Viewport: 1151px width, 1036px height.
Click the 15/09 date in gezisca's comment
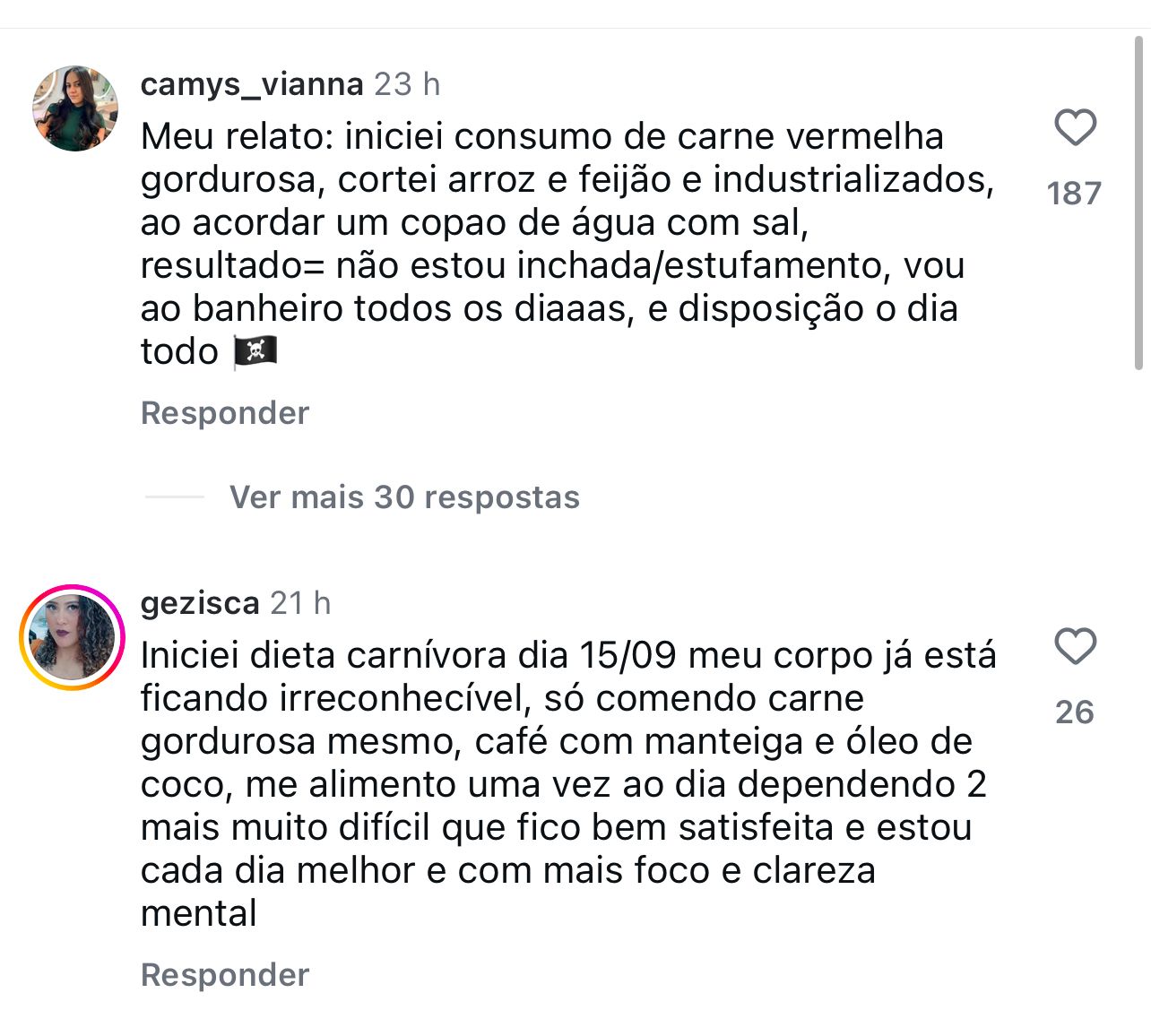coord(627,655)
